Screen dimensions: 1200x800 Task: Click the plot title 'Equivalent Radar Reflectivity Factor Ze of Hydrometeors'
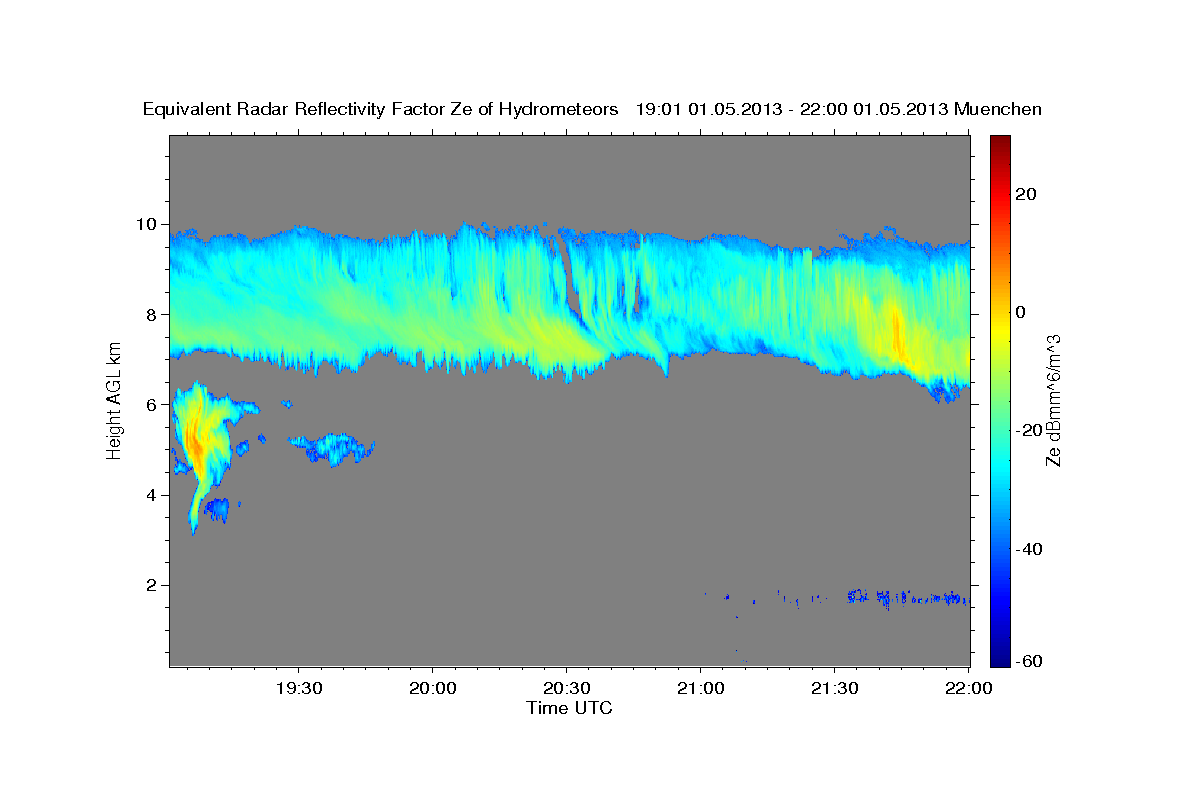[381, 110]
